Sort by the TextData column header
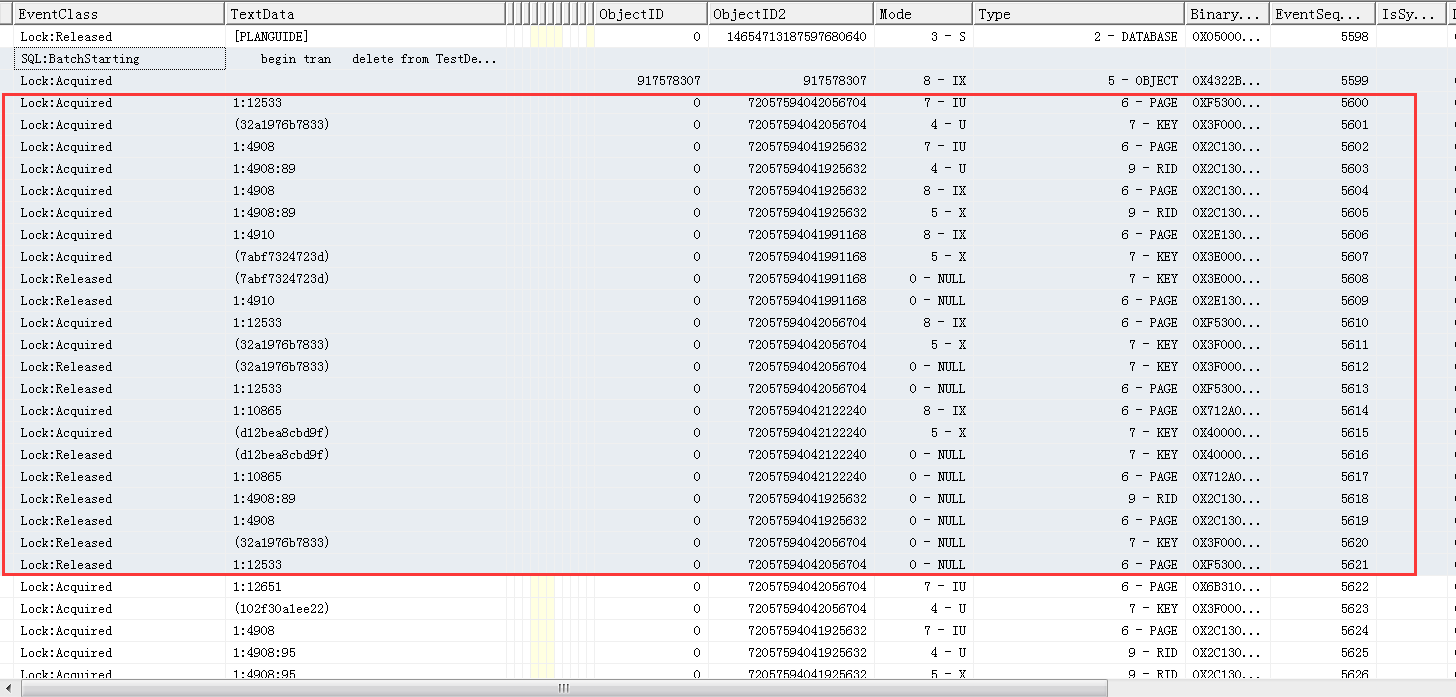The width and height of the screenshot is (1456, 697). [364, 14]
